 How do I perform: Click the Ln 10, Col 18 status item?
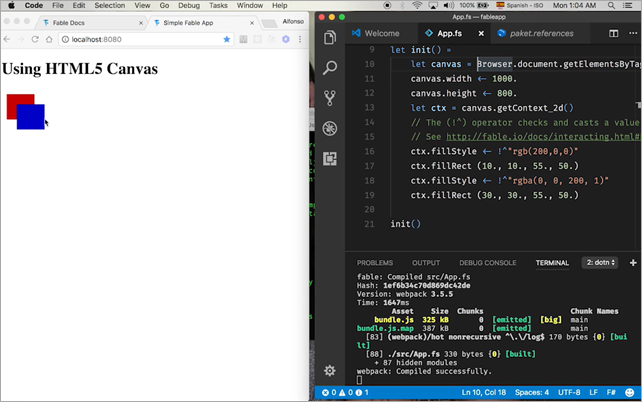pyautogui.click(x=484, y=393)
